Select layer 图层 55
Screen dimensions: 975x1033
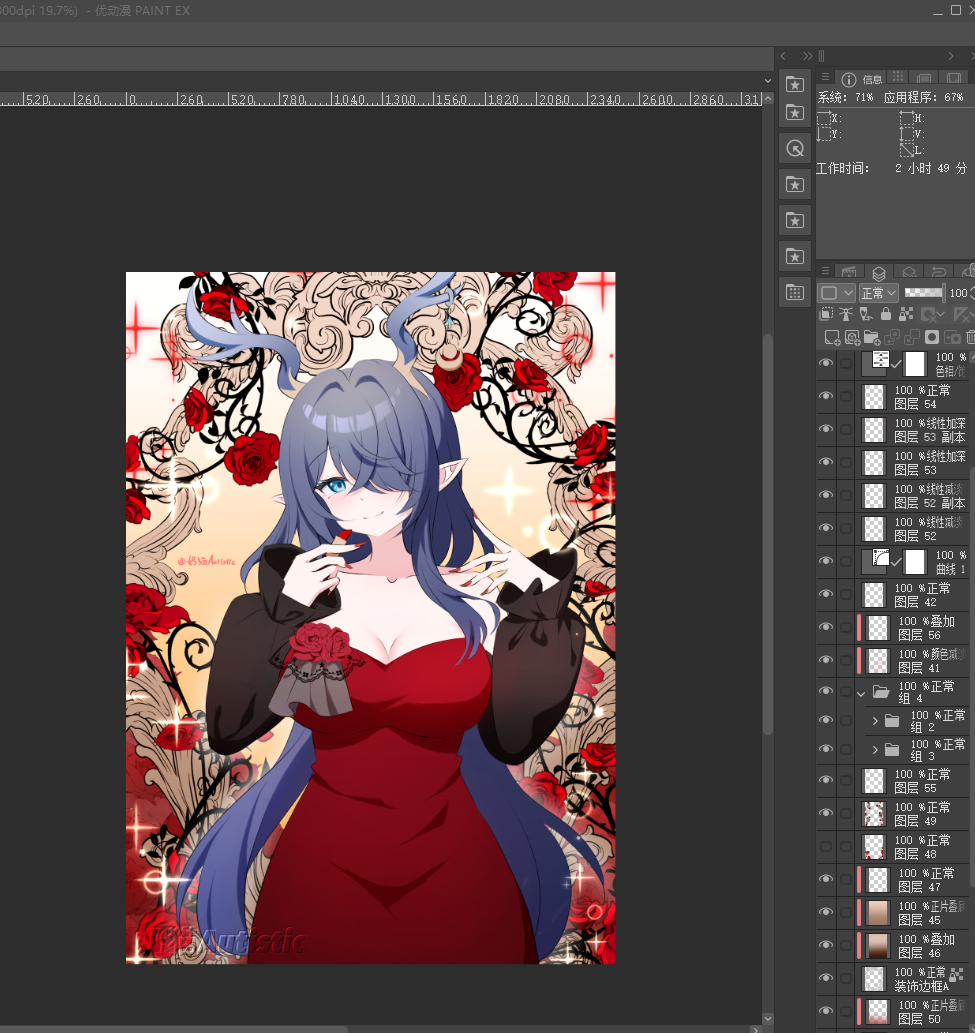(x=922, y=781)
